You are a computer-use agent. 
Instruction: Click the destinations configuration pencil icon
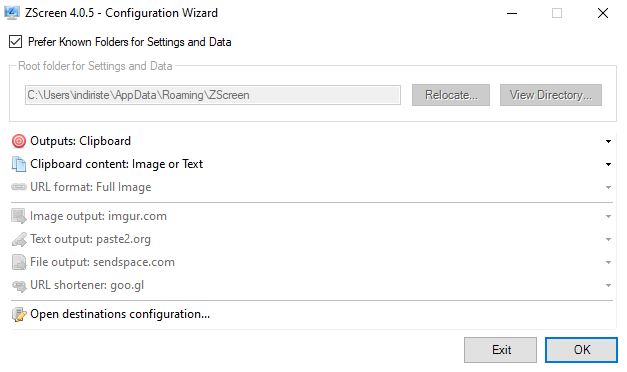(x=19, y=314)
